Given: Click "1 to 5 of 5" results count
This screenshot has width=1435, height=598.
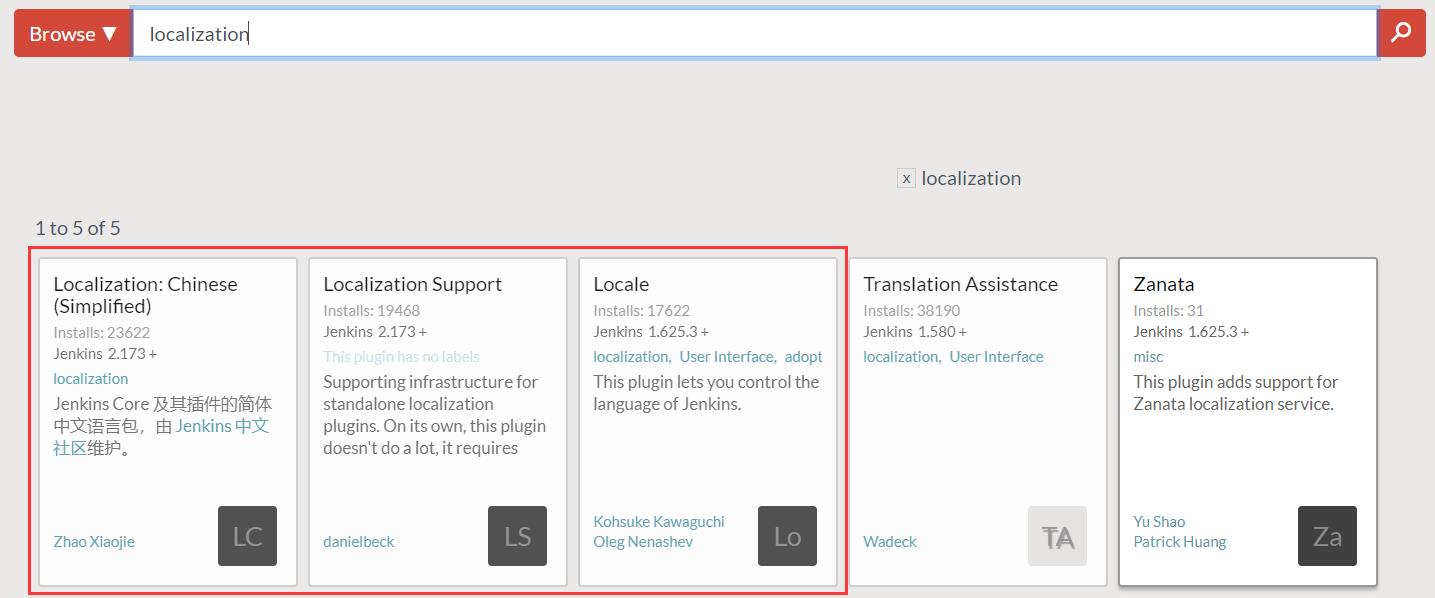Looking at the screenshot, I should pos(78,229).
